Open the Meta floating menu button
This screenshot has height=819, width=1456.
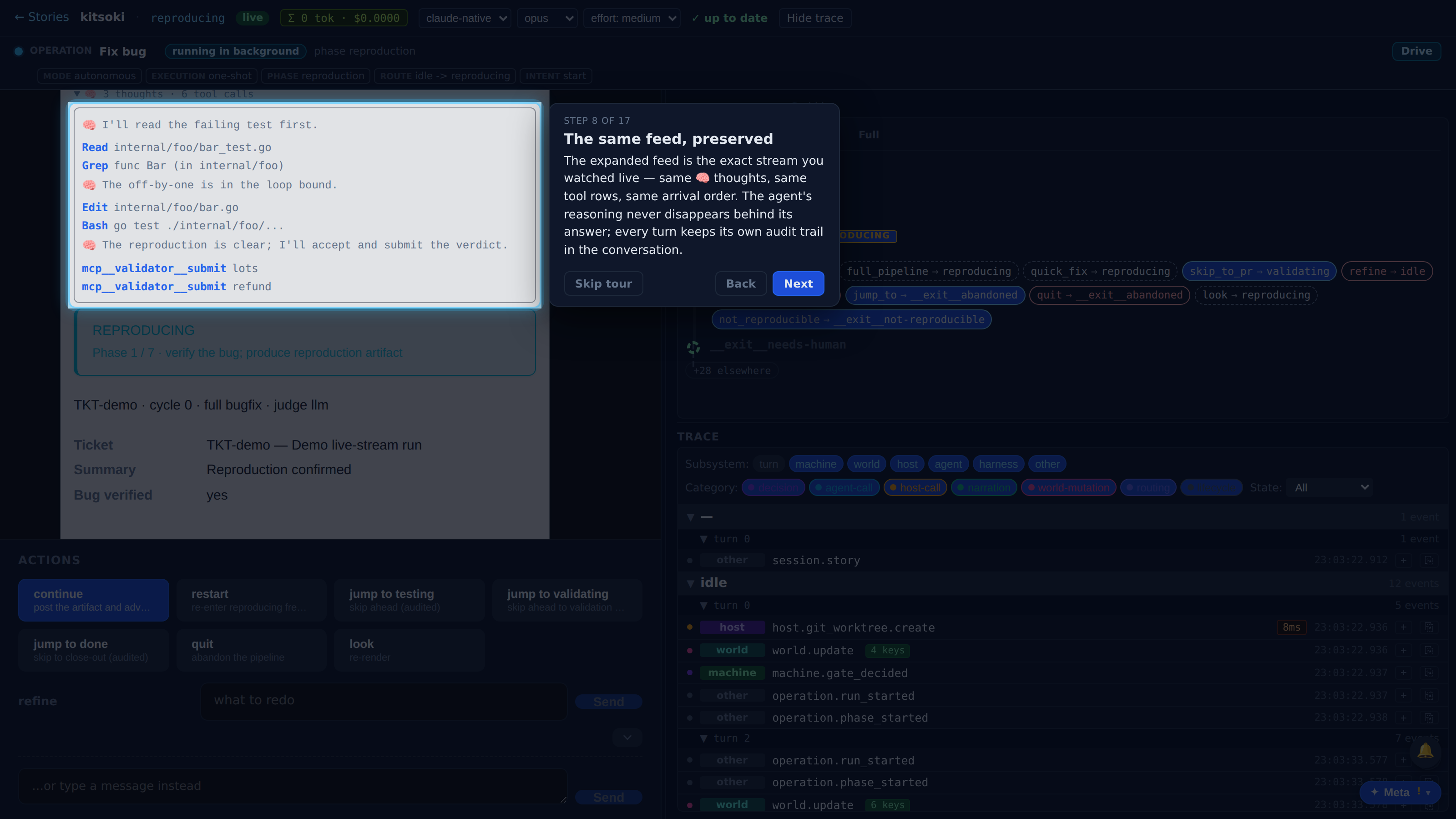point(1400,792)
